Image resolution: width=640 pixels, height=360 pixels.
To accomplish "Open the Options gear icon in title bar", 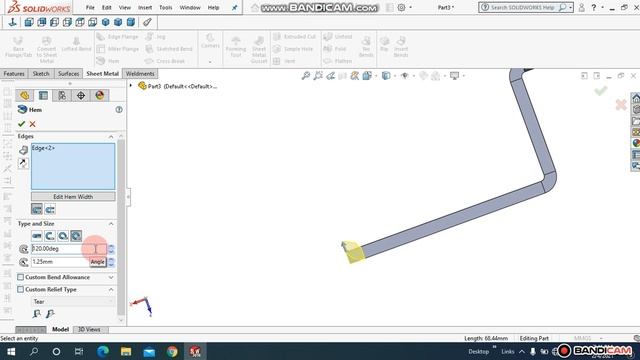I will 401,7.
